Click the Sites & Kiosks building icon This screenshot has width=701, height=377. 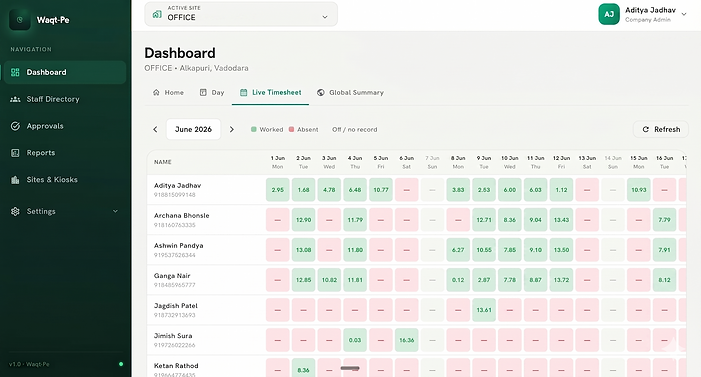(15, 180)
